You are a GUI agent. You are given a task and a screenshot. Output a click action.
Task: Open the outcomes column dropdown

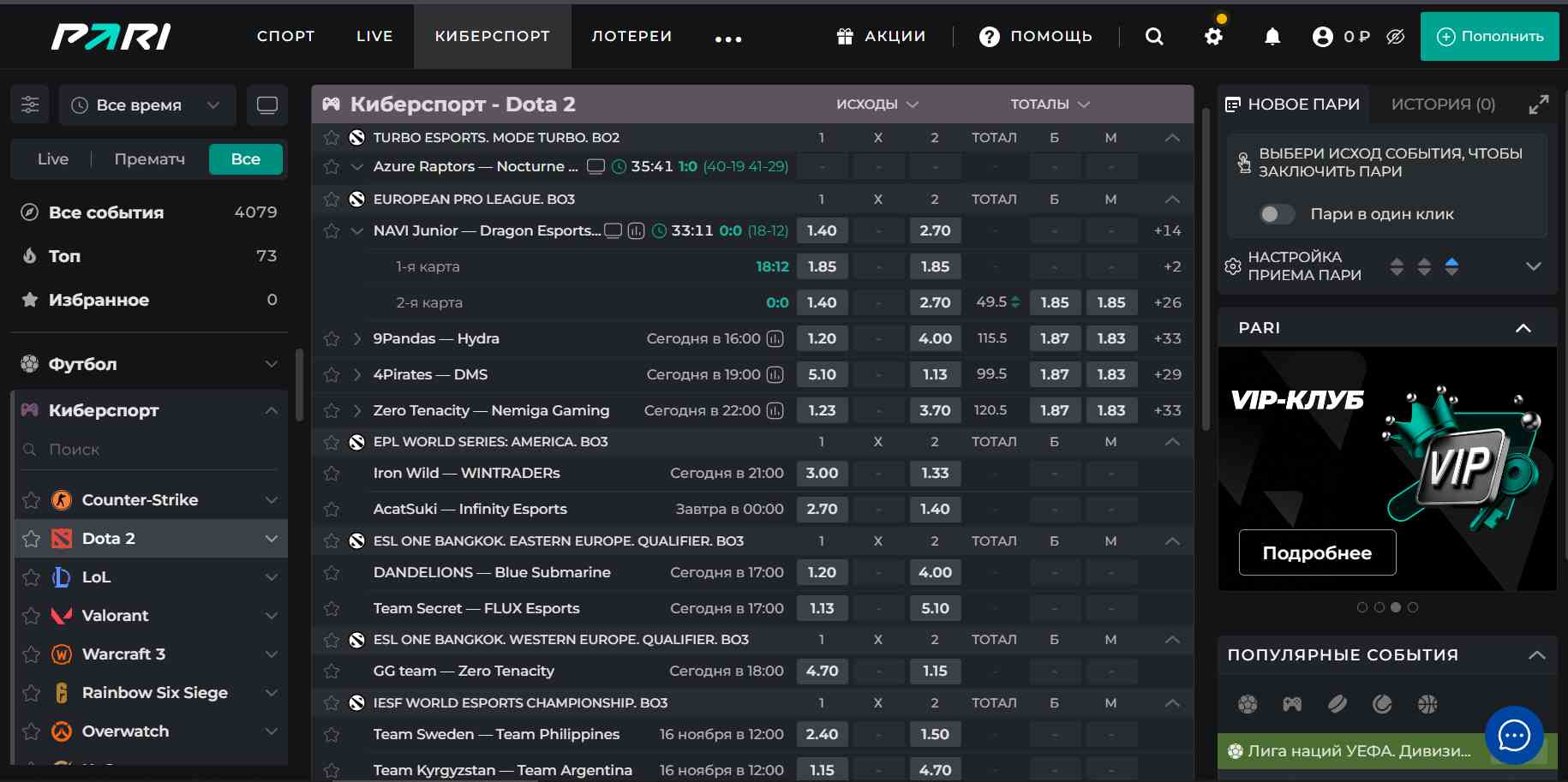click(x=877, y=104)
